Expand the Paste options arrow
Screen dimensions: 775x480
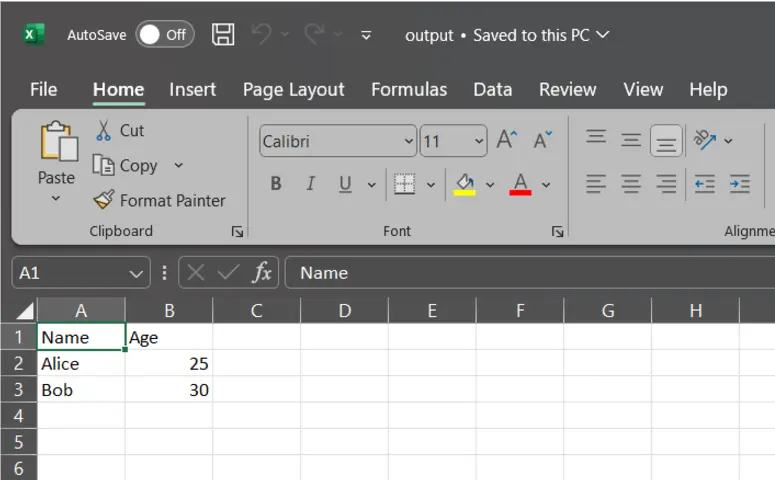tap(56, 198)
